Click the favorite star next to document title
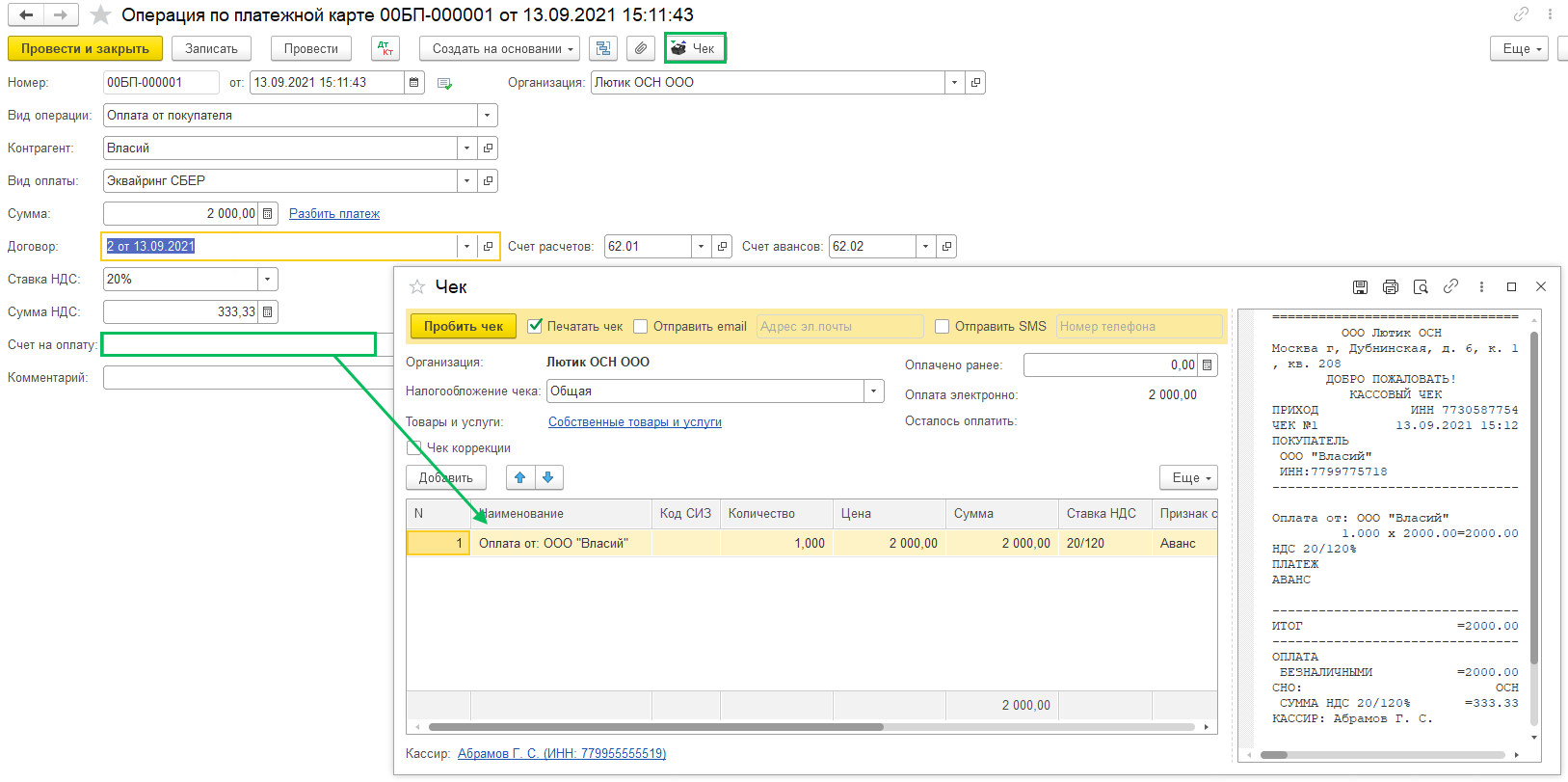 tap(100, 15)
